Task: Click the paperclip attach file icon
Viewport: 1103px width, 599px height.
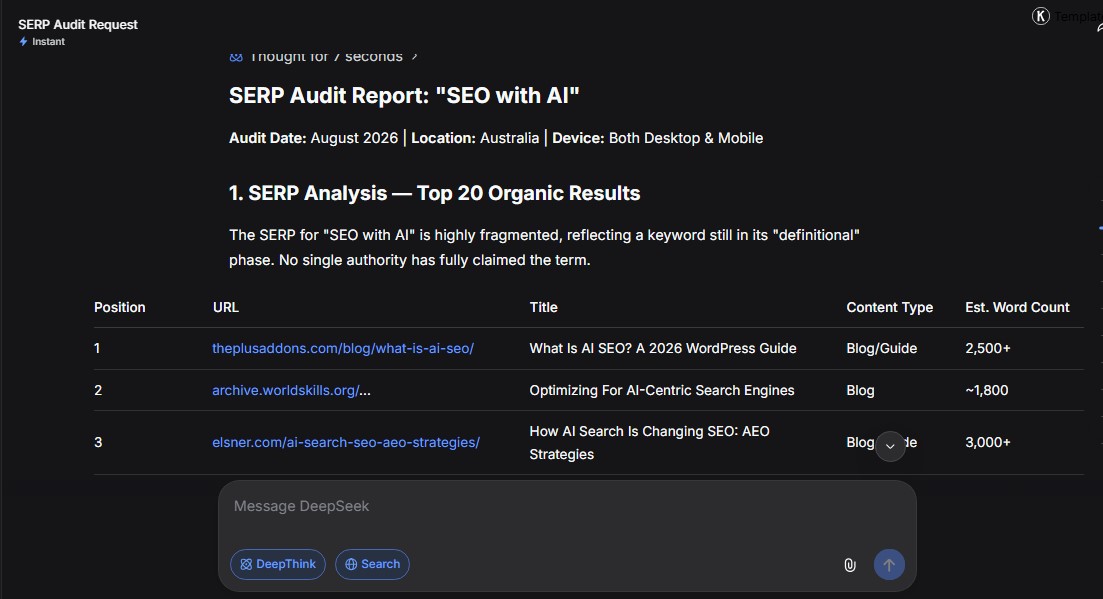Action: (x=850, y=565)
